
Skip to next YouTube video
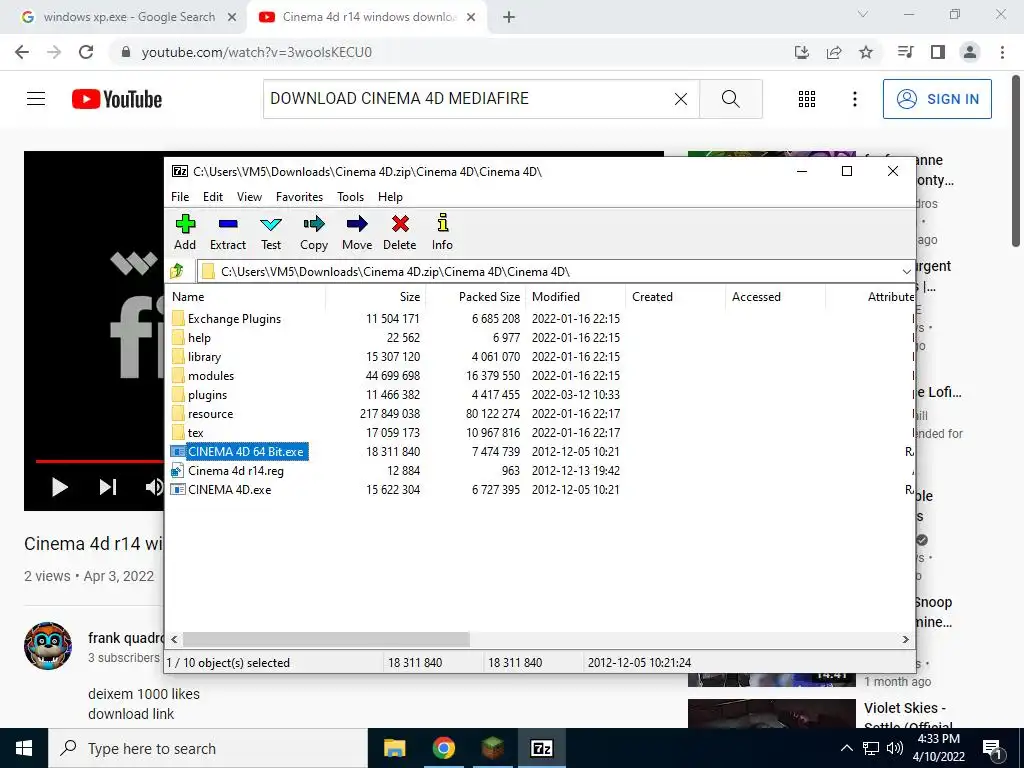tap(108, 487)
